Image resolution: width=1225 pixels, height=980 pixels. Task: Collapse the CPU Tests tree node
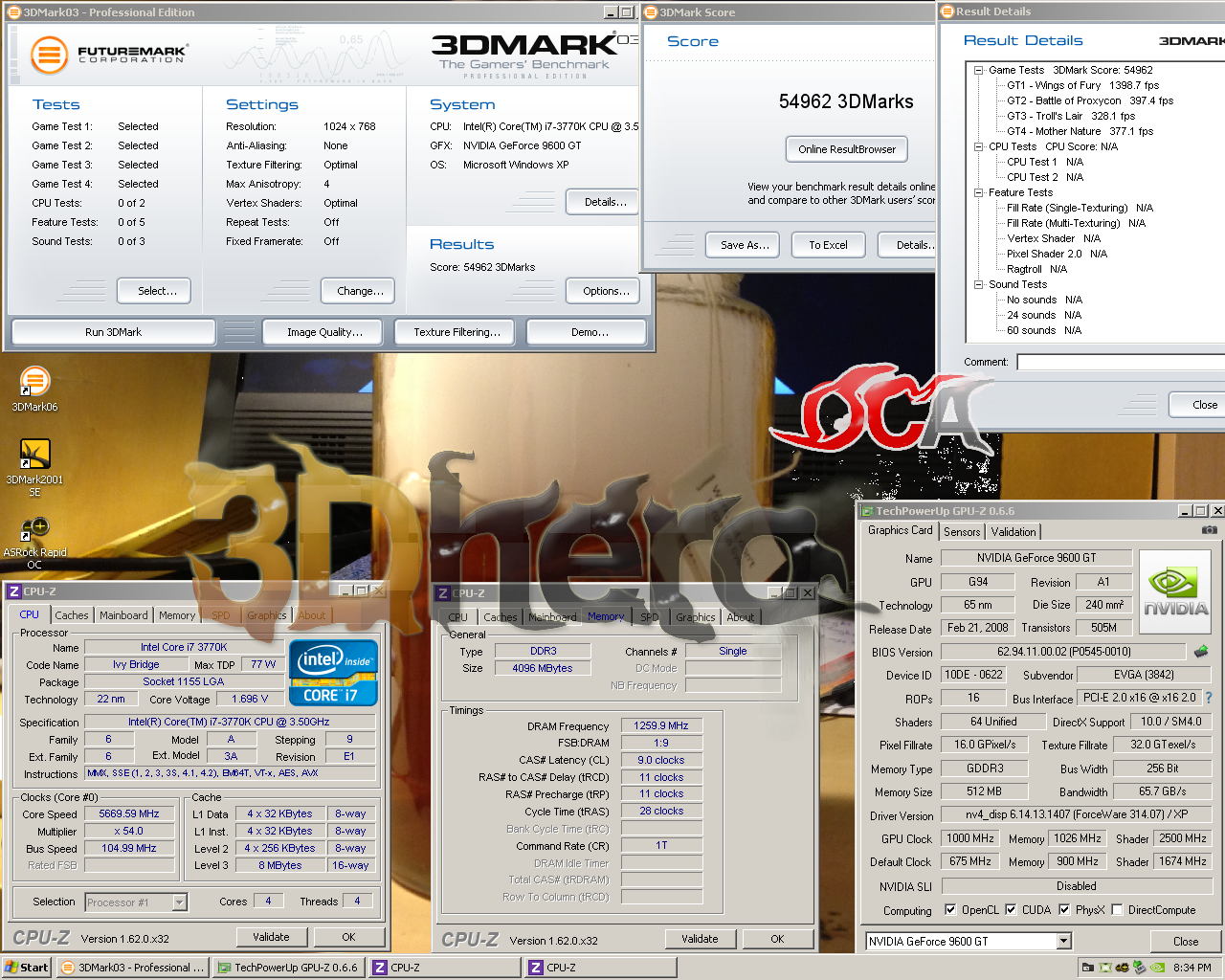coord(979,146)
